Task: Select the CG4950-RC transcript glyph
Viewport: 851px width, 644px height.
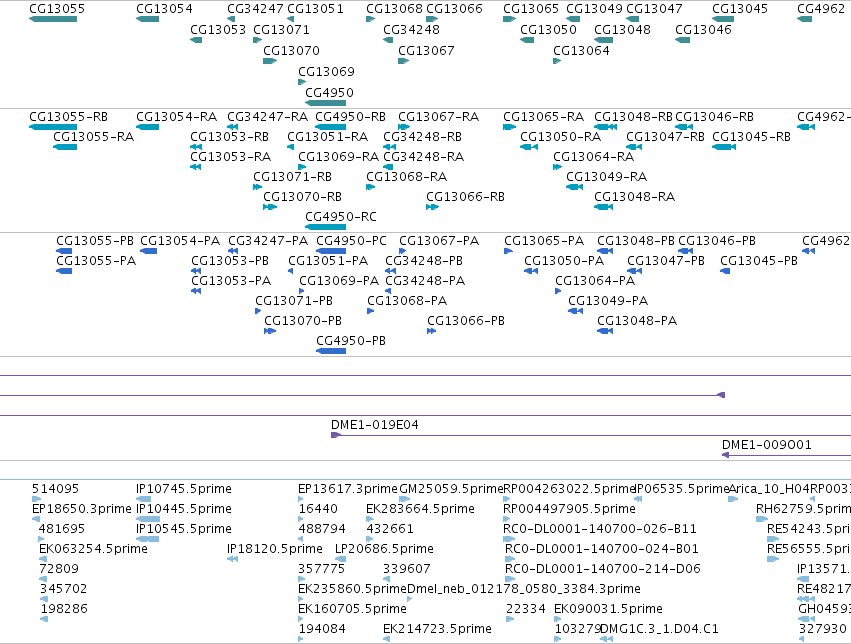Action: 326,227
